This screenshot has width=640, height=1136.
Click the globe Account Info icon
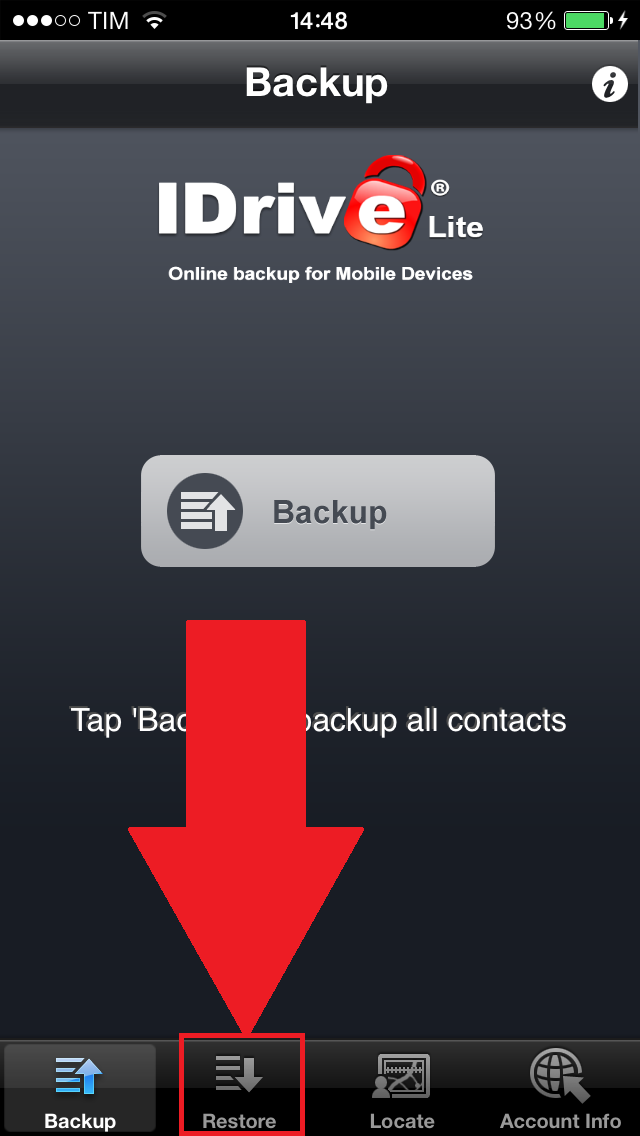(x=559, y=1075)
